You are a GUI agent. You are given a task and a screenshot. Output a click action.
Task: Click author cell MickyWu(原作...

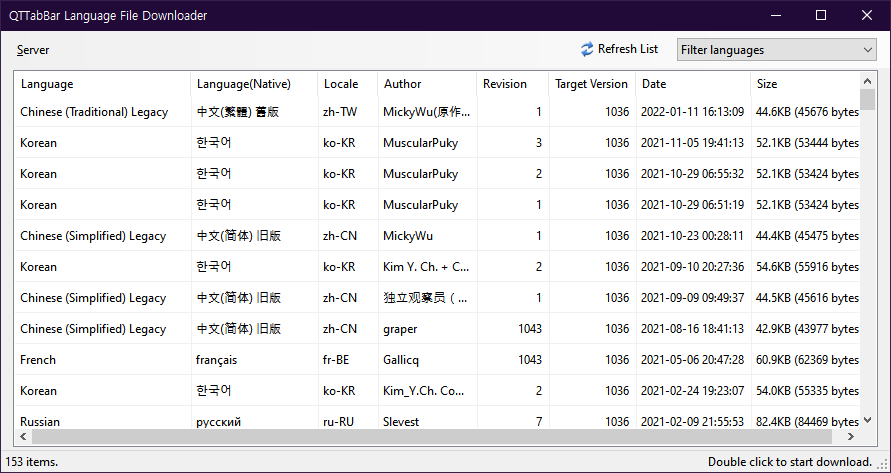(x=427, y=112)
